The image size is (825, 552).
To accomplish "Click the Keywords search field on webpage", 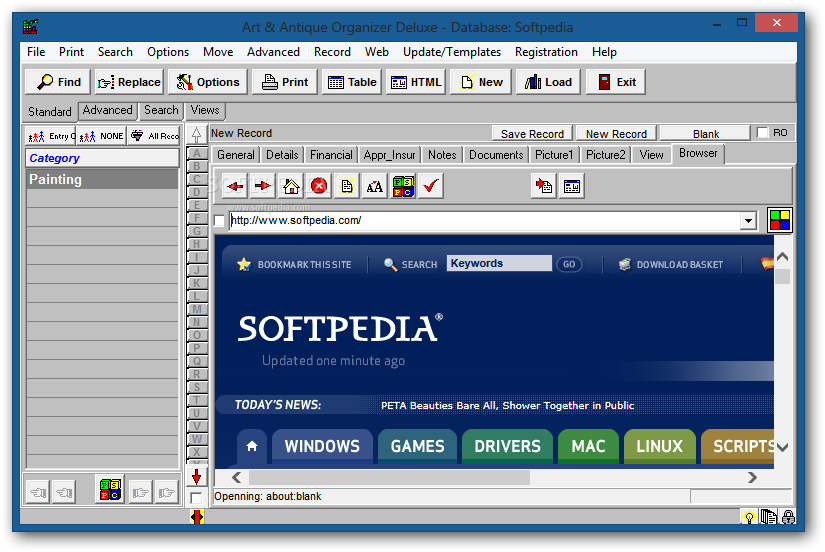I will [x=499, y=263].
